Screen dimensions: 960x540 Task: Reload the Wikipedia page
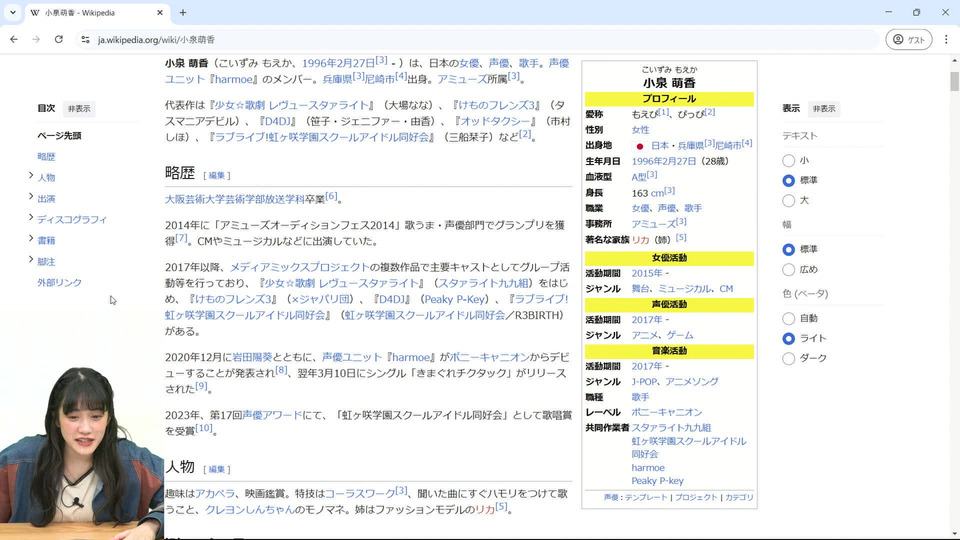pyautogui.click(x=59, y=39)
